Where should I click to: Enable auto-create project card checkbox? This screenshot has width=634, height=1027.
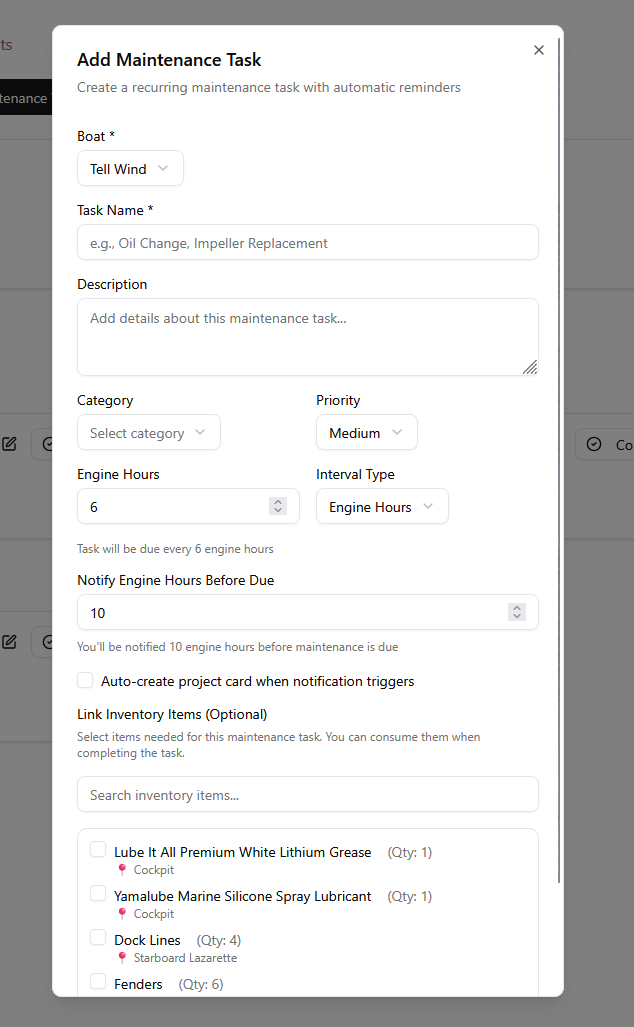click(x=86, y=681)
